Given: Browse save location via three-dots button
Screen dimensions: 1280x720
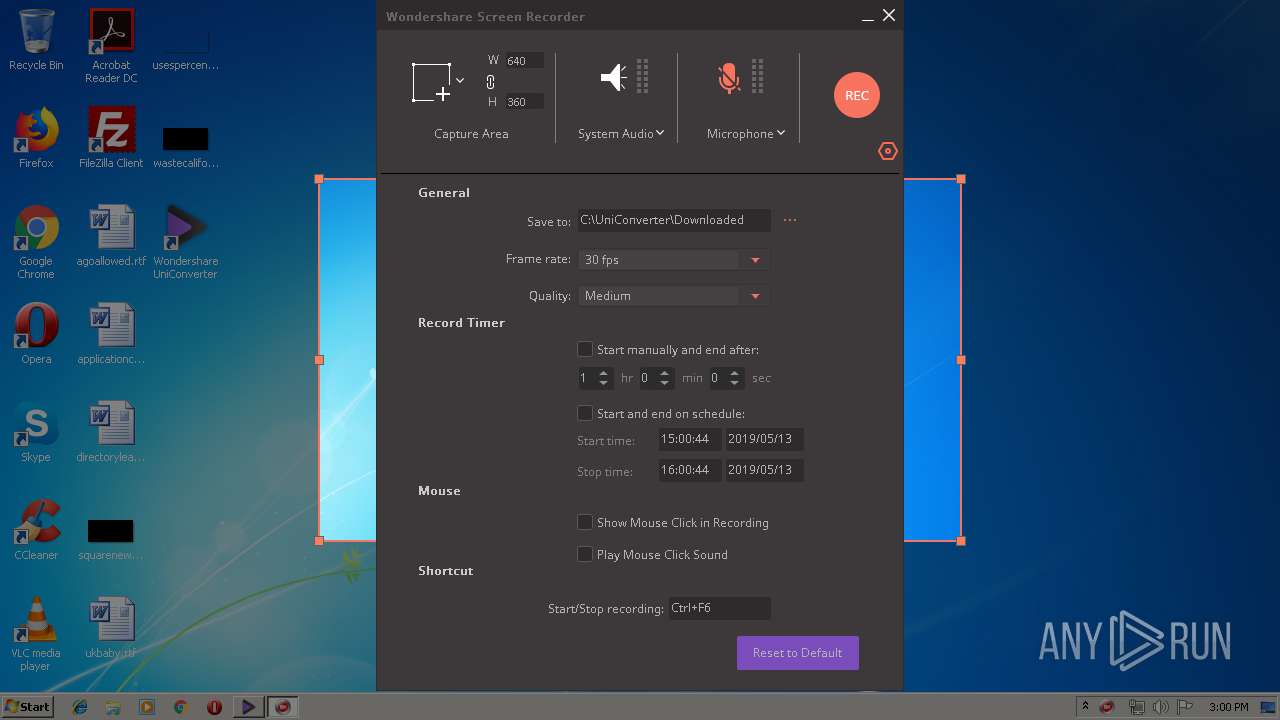Looking at the screenshot, I should coord(790,220).
